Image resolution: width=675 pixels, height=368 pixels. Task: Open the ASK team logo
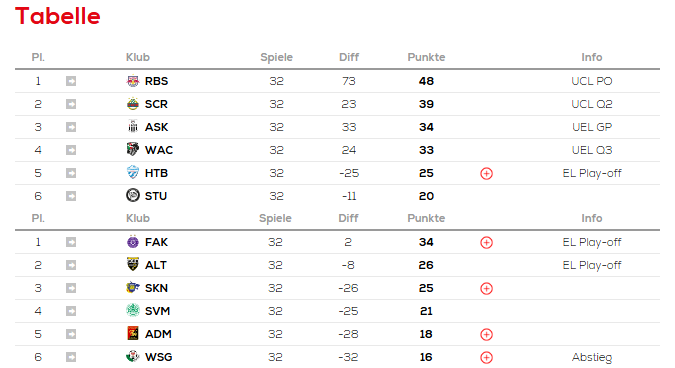pyautogui.click(x=133, y=127)
